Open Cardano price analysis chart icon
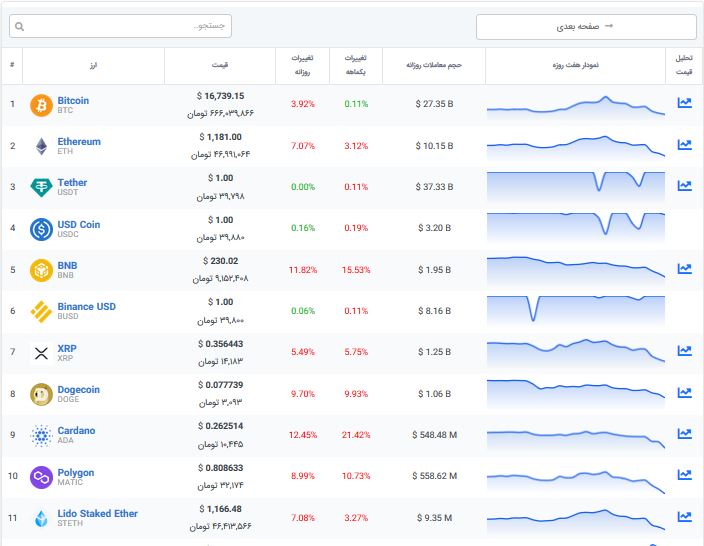The image size is (704, 546). tap(684, 433)
